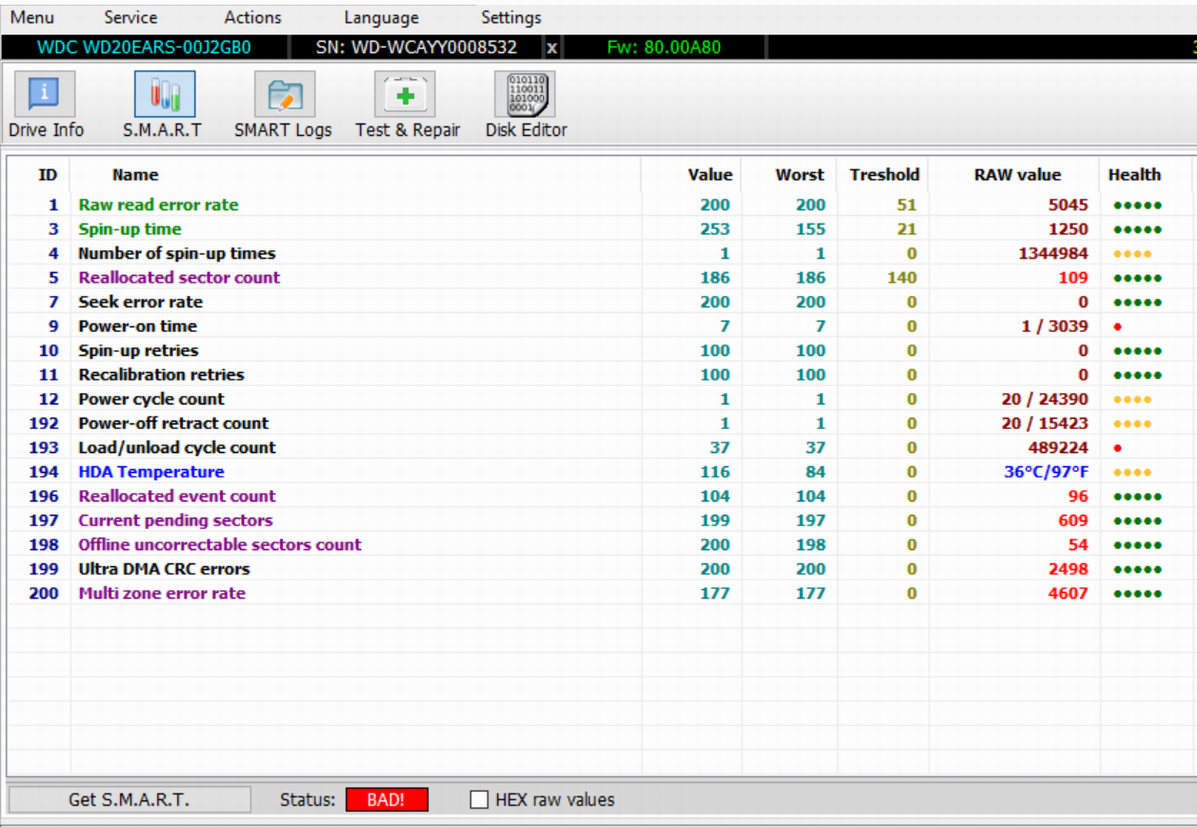Click threshold value 51
This screenshot has height=827, width=1197.
click(x=907, y=205)
